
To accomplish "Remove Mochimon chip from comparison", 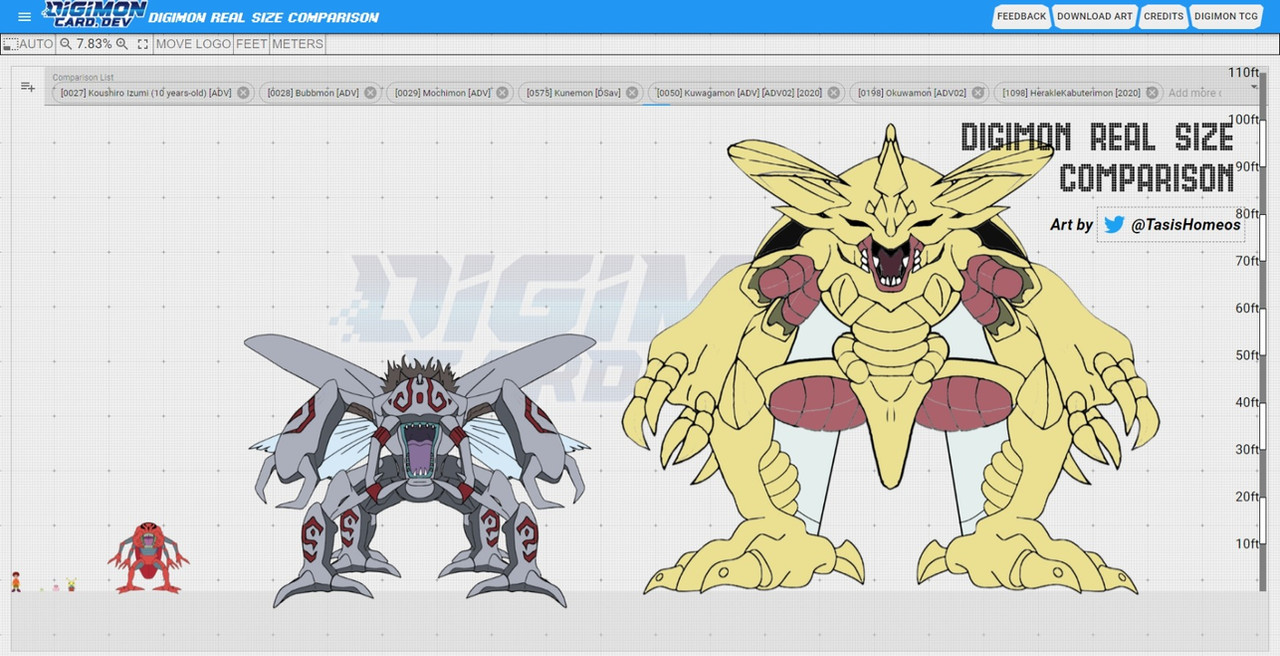I will [x=502, y=93].
